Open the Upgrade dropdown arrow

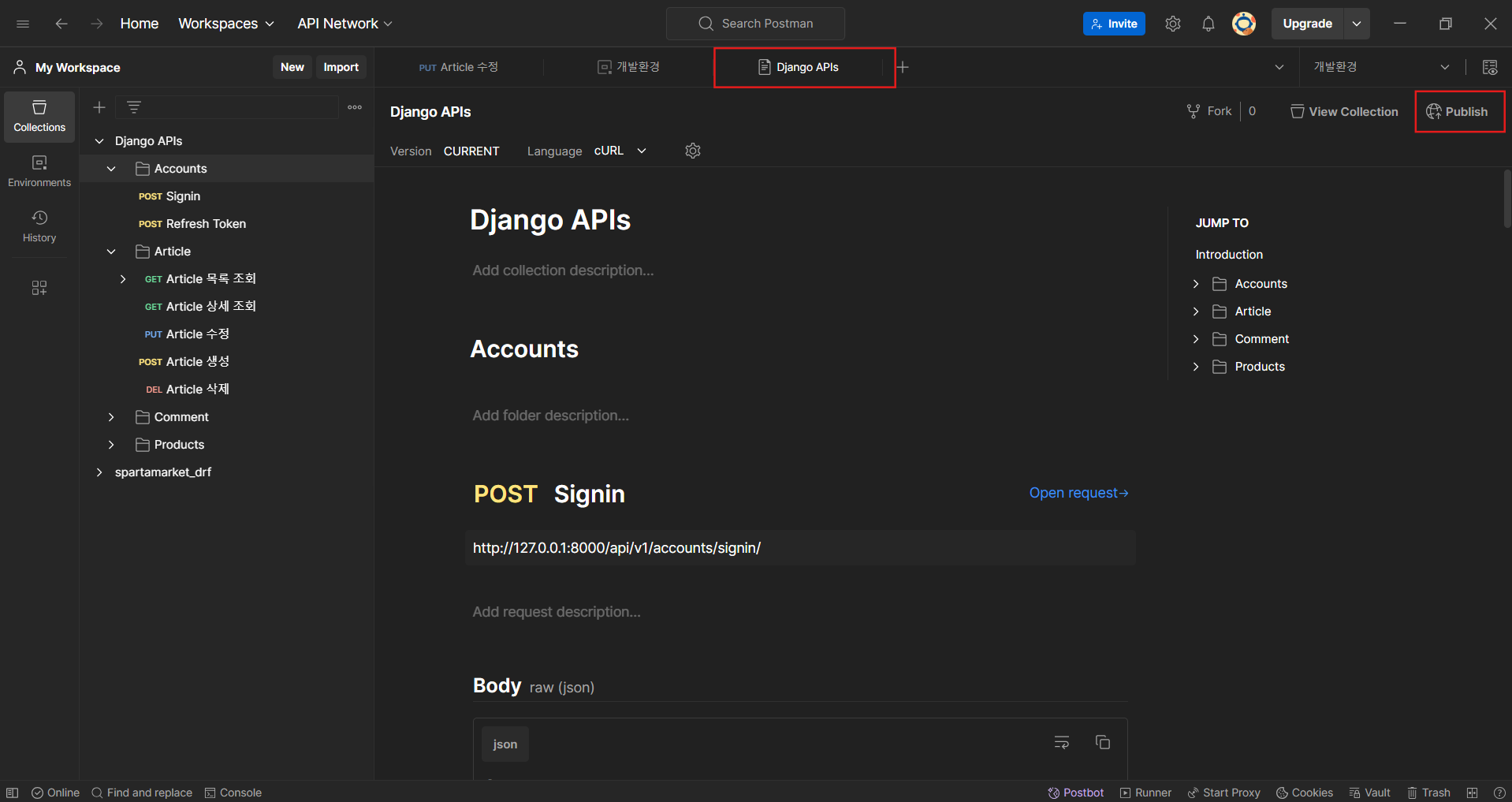click(1357, 24)
